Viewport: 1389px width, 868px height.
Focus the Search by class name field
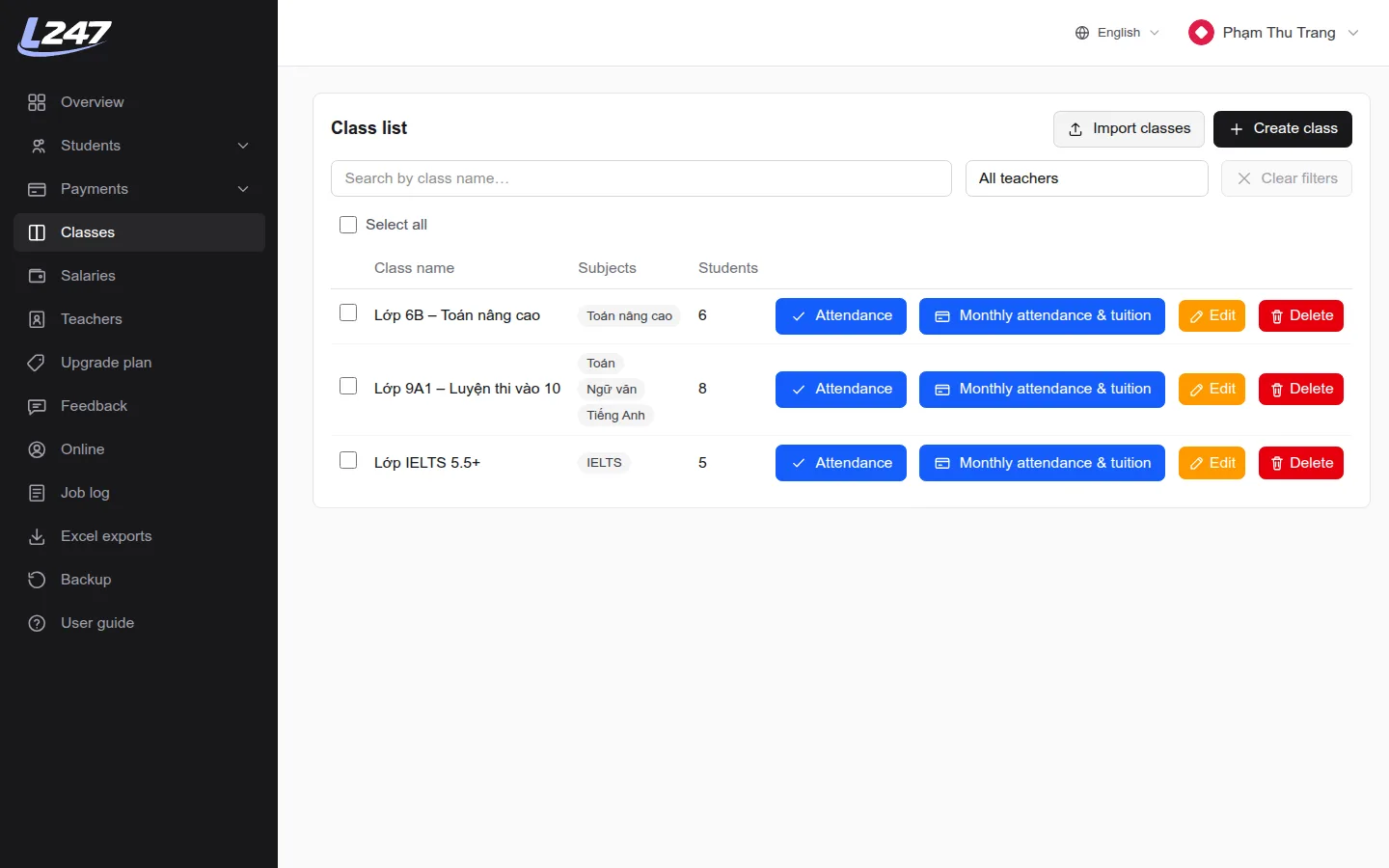point(640,178)
